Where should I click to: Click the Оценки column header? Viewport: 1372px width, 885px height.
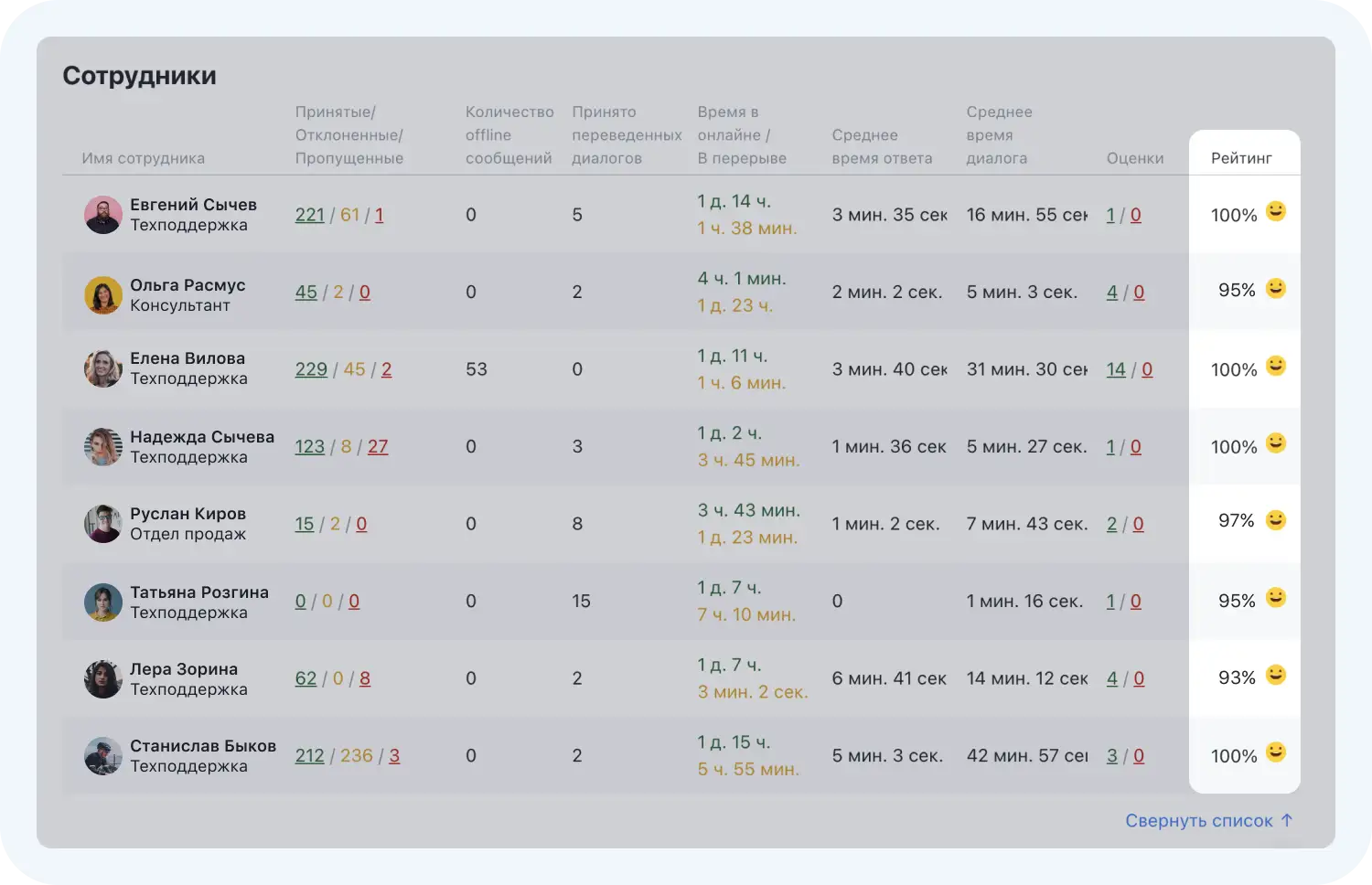pyautogui.click(x=1134, y=158)
